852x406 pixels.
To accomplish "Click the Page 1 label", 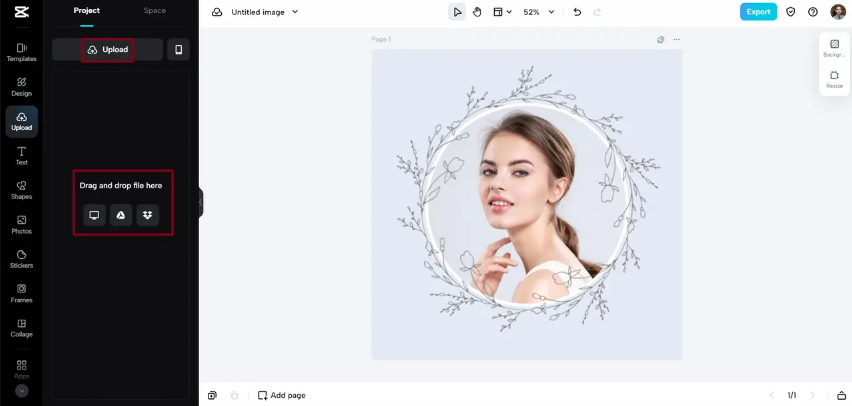I will point(381,40).
